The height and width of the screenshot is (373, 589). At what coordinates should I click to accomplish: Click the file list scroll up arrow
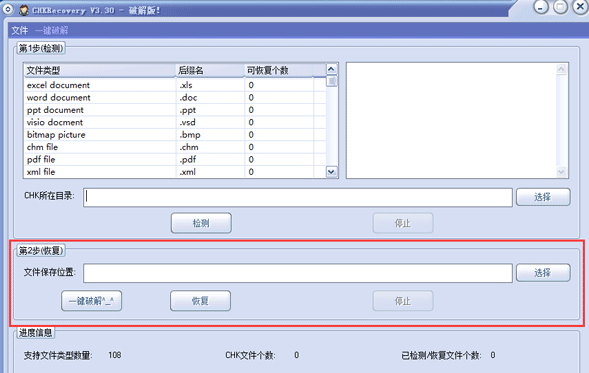pos(331,69)
